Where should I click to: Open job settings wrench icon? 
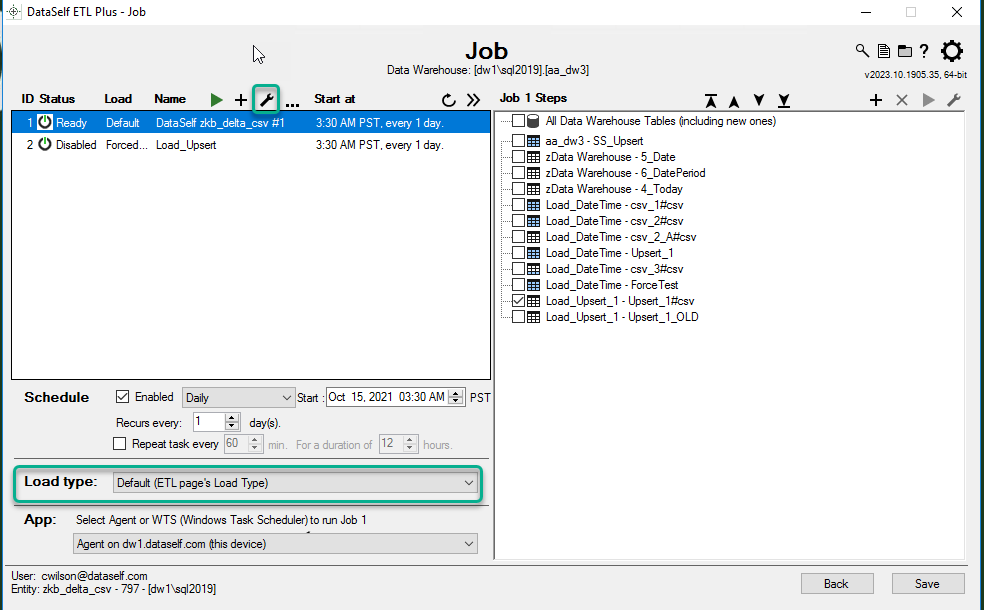coord(266,99)
